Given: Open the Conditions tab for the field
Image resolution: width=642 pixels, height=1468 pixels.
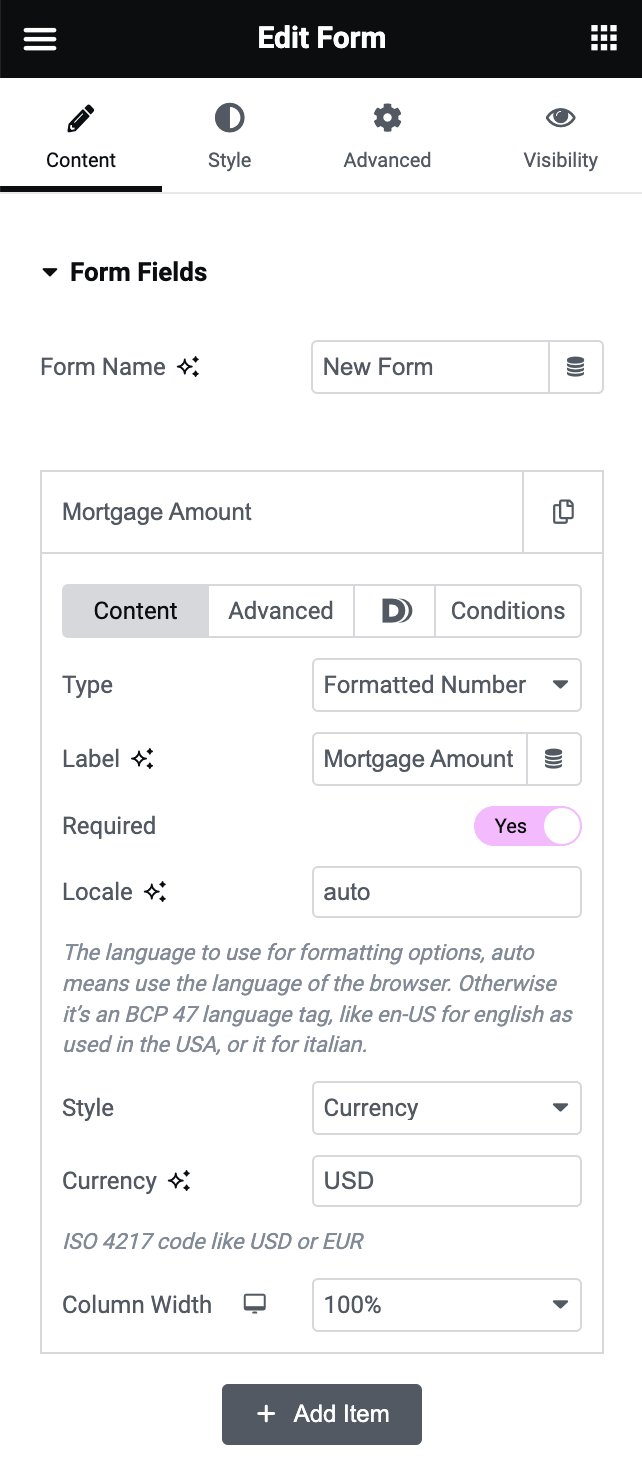Looking at the screenshot, I should (507, 611).
